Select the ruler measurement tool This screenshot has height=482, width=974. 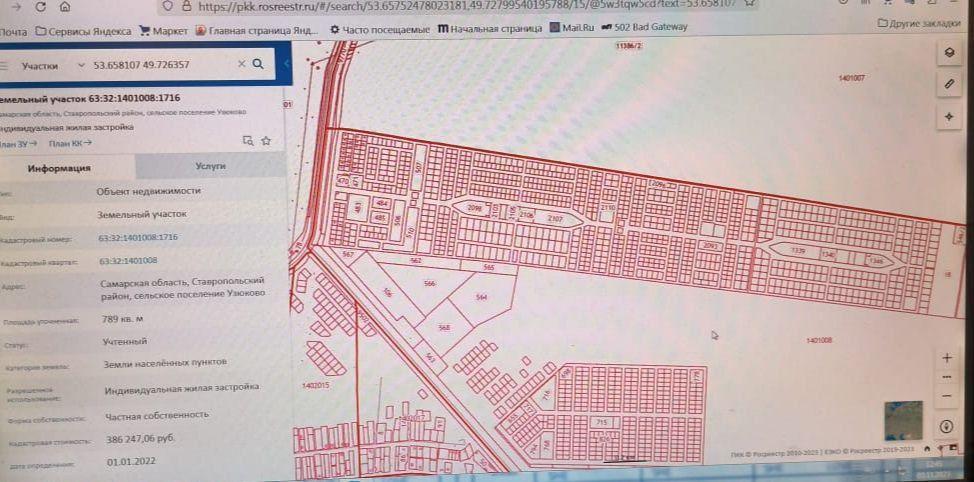coord(948,85)
